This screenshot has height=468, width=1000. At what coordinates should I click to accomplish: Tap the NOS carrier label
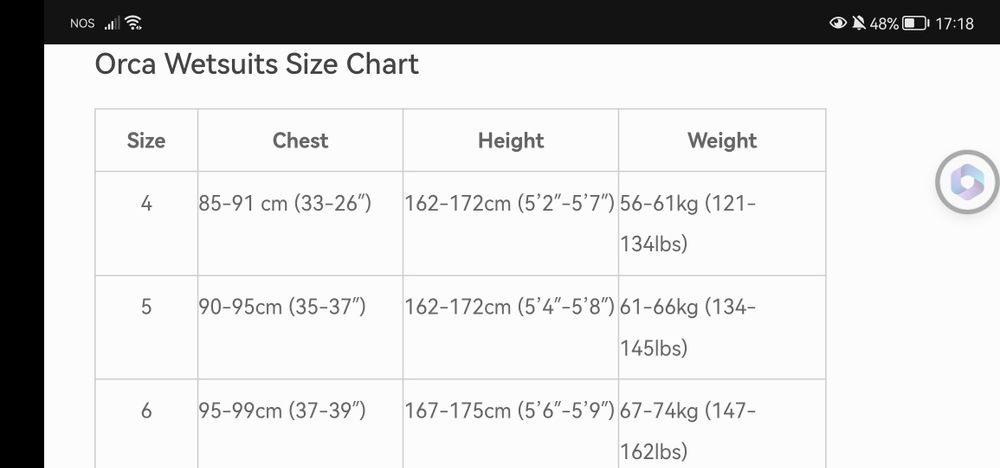[83, 23]
